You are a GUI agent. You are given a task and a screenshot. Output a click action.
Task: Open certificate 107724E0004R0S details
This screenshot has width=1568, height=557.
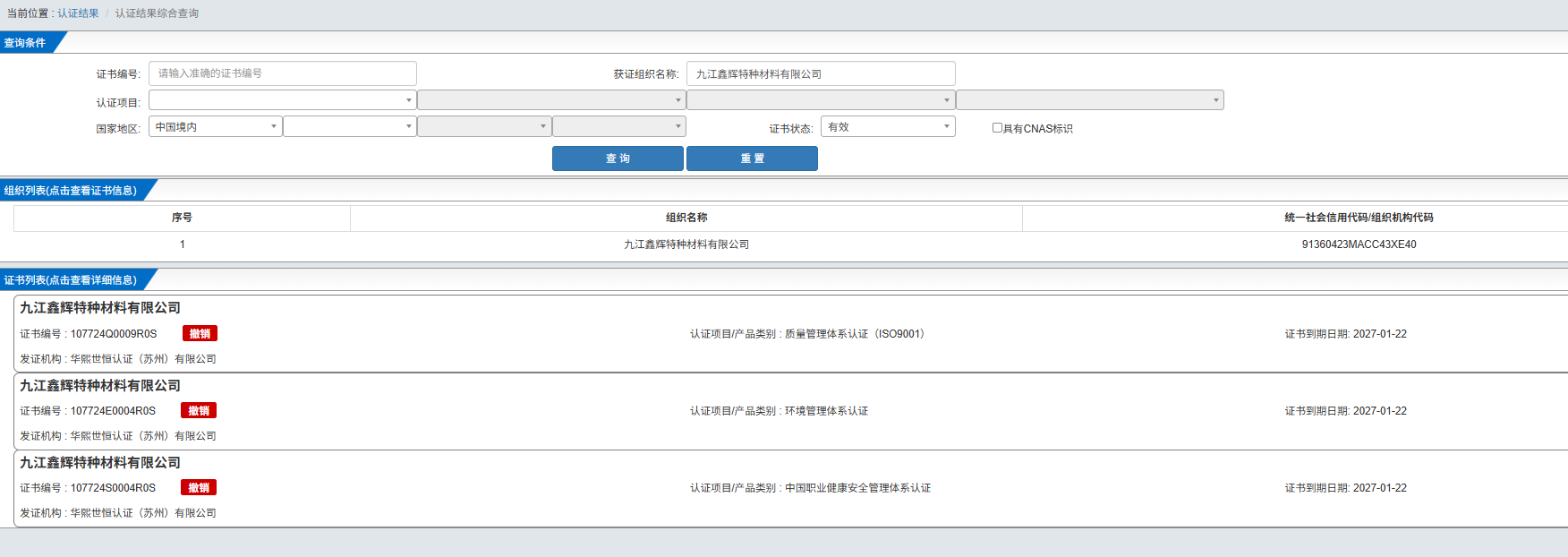[x=113, y=411]
